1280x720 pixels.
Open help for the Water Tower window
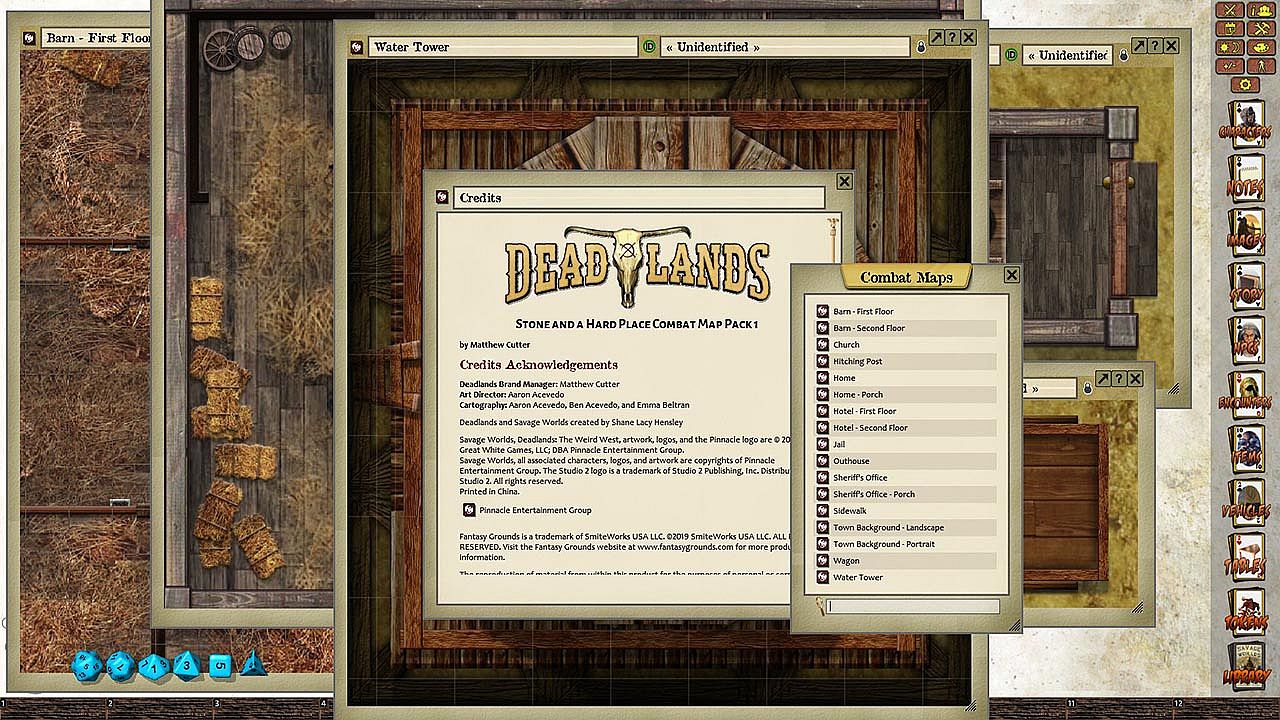tap(952, 37)
